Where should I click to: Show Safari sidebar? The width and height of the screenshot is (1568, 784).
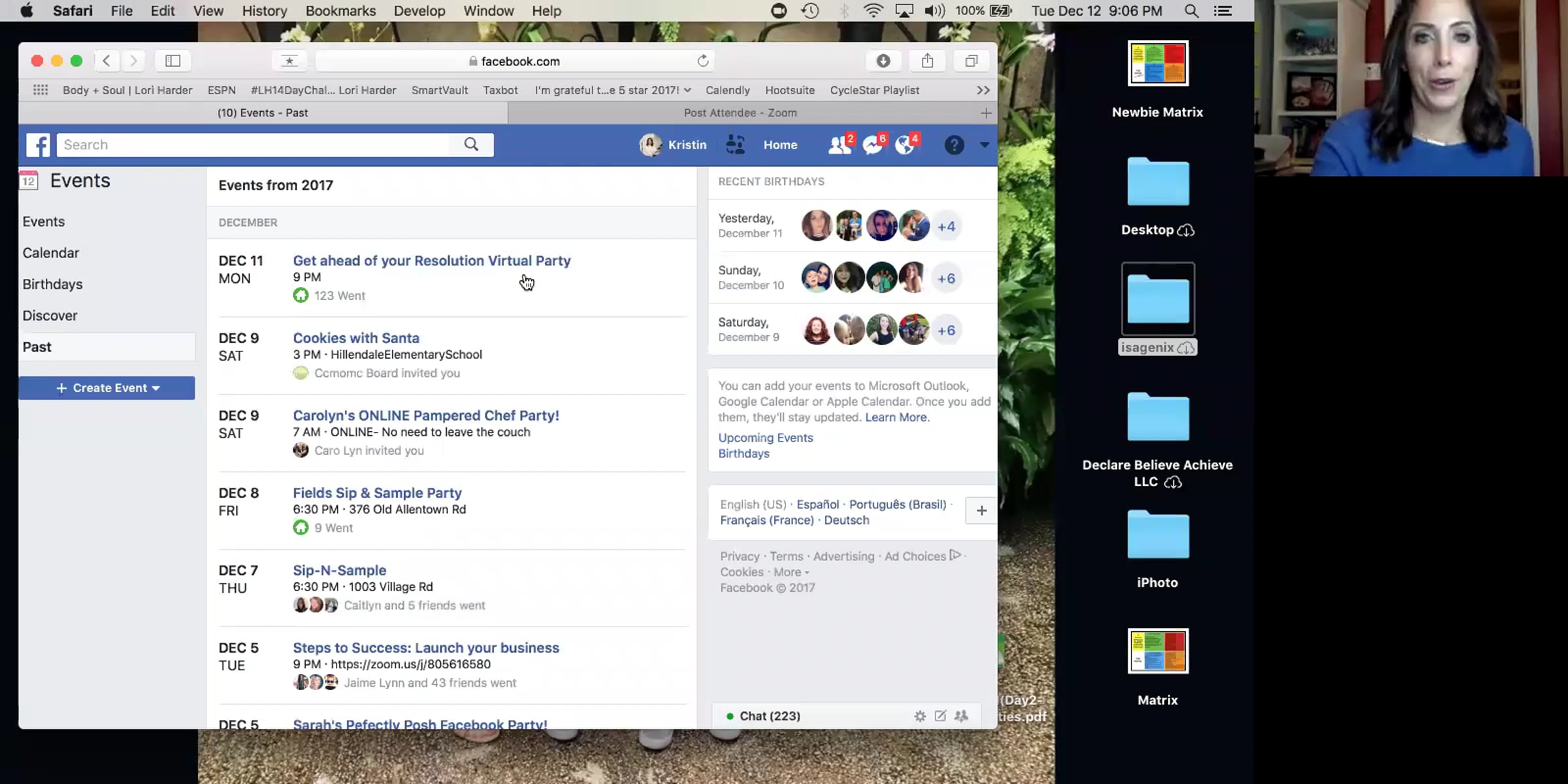[x=172, y=61]
